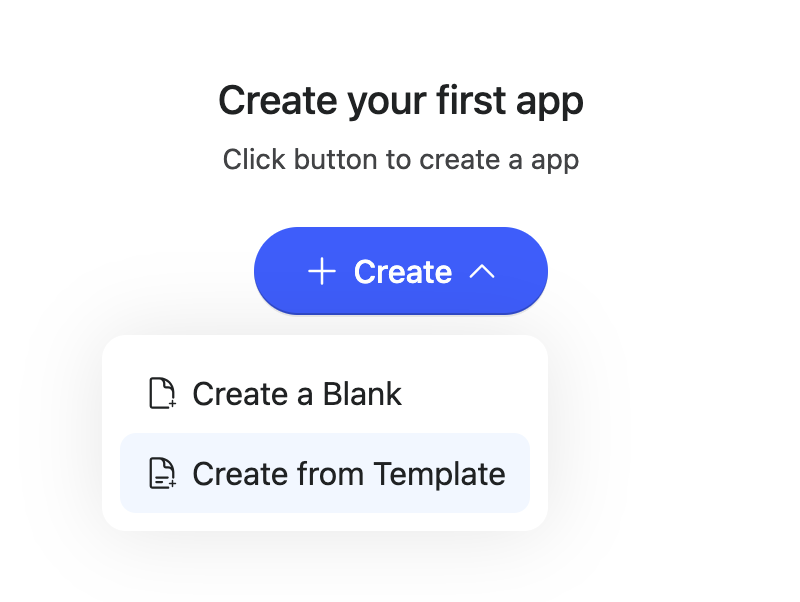Screen dimensions: 800x602
Task: Click the blank document icon
Action: tap(162, 394)
